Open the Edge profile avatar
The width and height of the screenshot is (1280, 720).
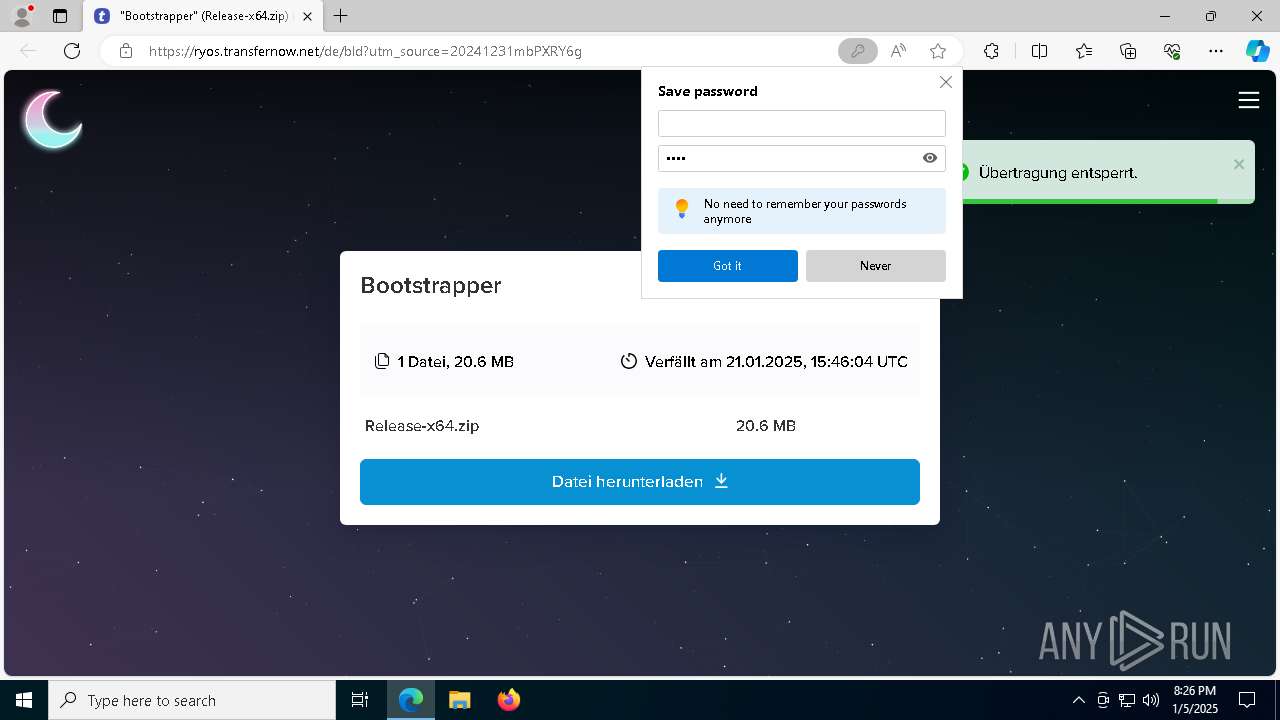[21, 16]
